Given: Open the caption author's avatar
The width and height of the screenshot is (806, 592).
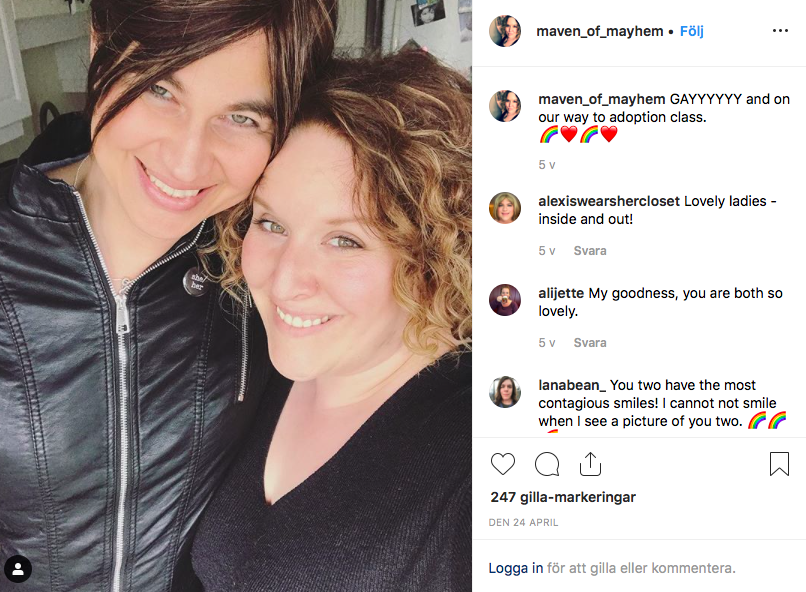Looking at the screenshot, I should (505, 106).
